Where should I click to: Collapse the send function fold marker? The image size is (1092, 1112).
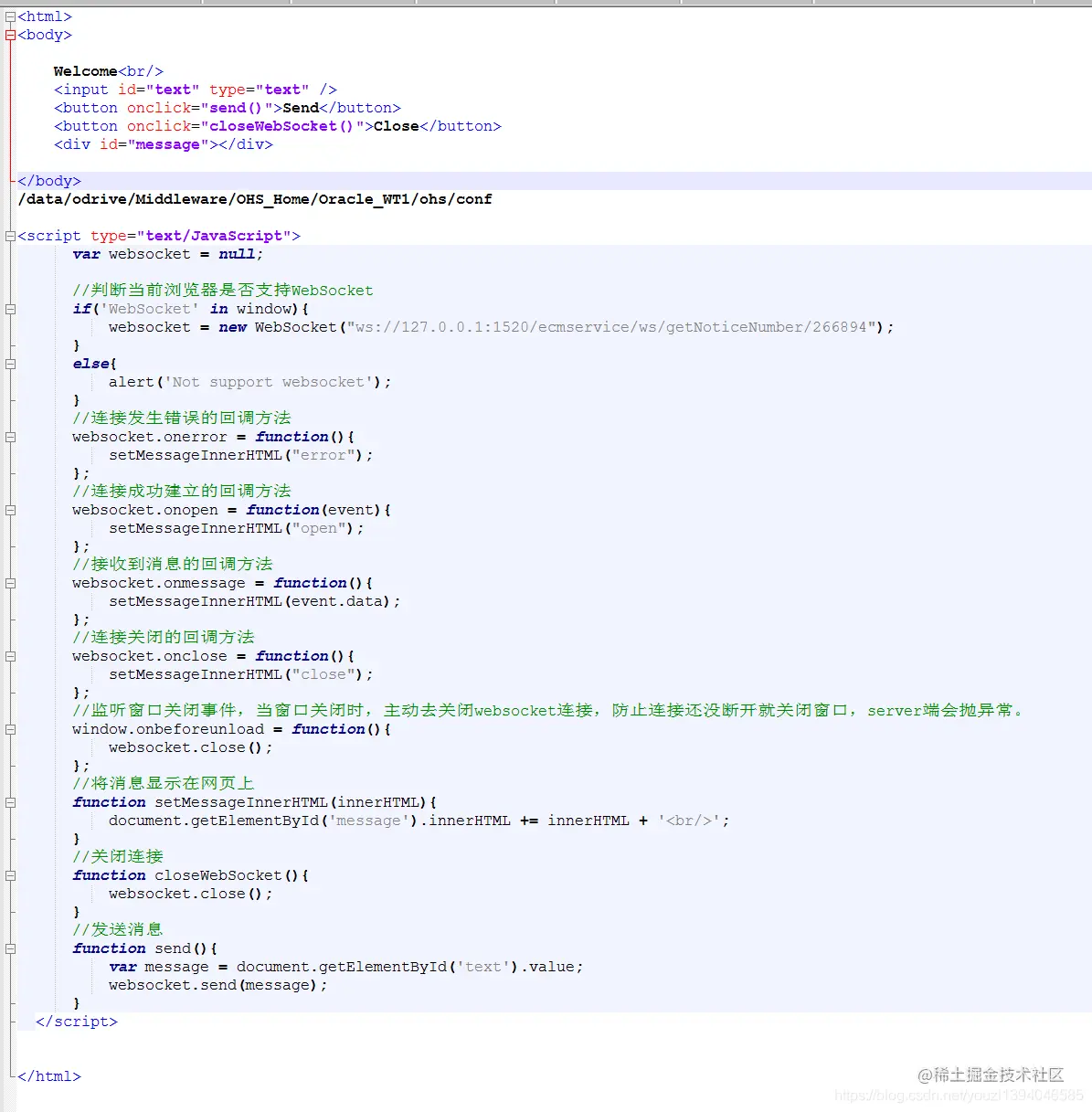(10, 948)
